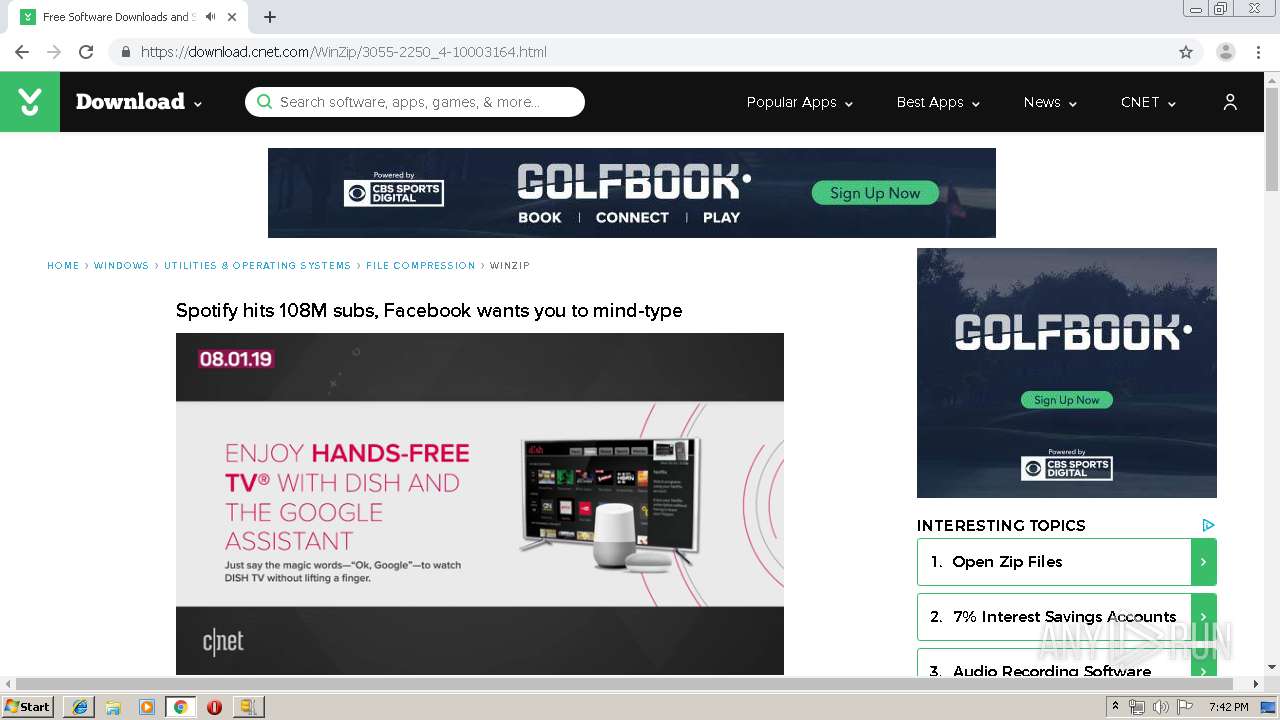Click the WINDOWS breadcrumb link
The height and width of the screenshot is (720, 1280).
point(121,266)
